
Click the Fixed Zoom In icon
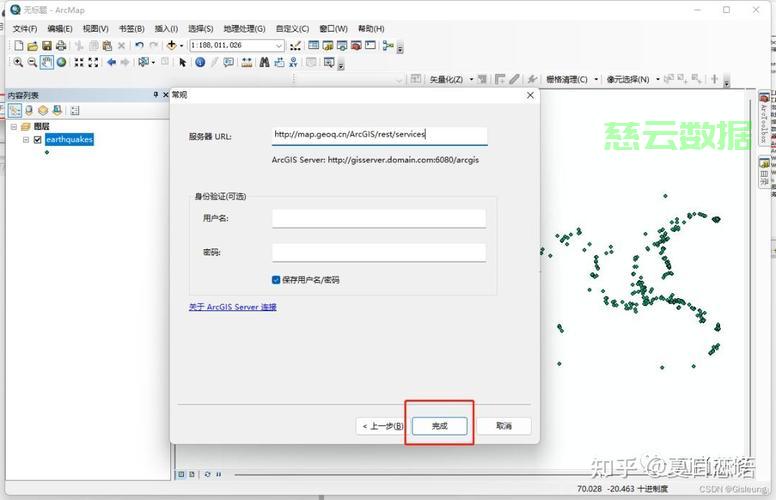click(79, 62)
